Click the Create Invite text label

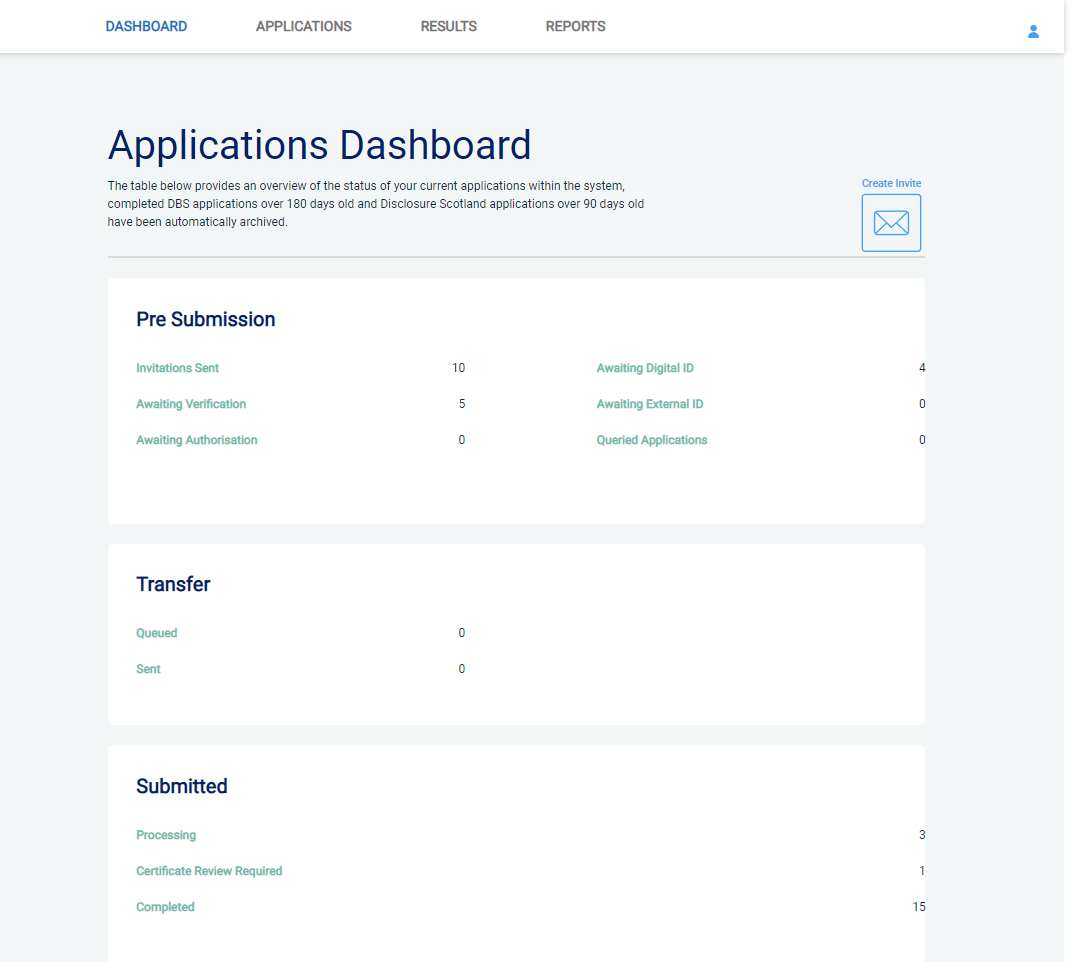point(891,184)
